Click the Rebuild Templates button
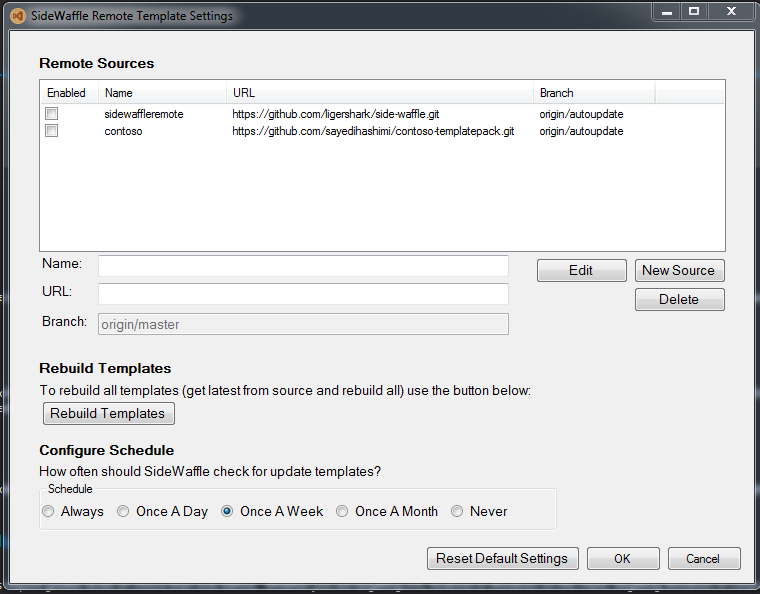The width and height of the screenshot is (760, 594). pyautogui.click(x=109, y=413)
